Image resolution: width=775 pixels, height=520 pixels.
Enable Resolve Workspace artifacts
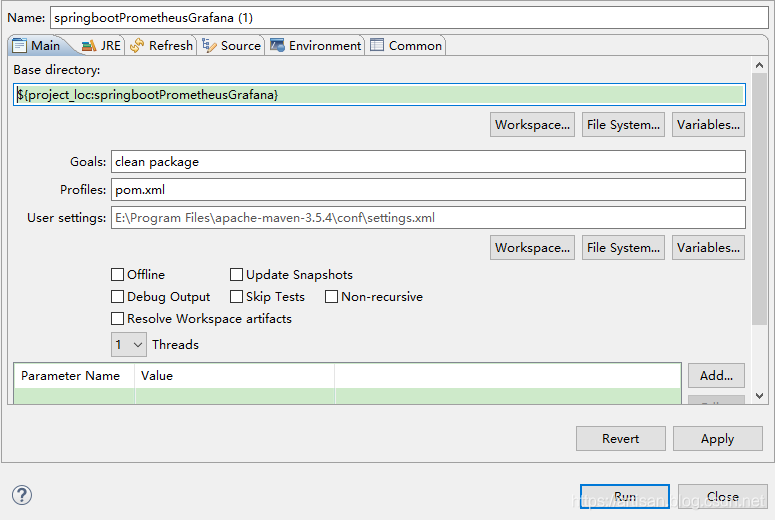tap(118, 319)
